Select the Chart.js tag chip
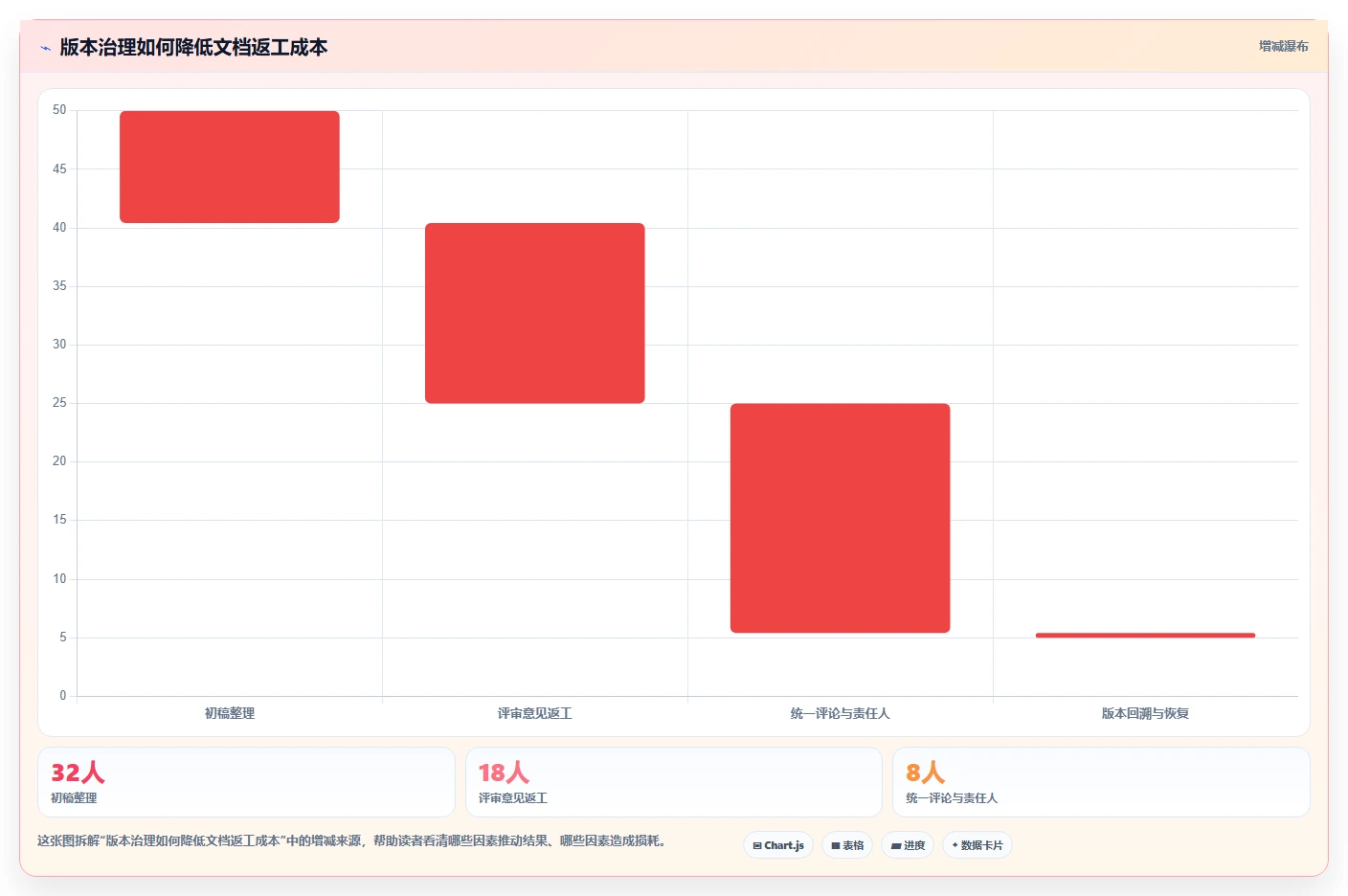Image resolution: width=1348 pixels, height=896 pixels. tap(778, 845)
